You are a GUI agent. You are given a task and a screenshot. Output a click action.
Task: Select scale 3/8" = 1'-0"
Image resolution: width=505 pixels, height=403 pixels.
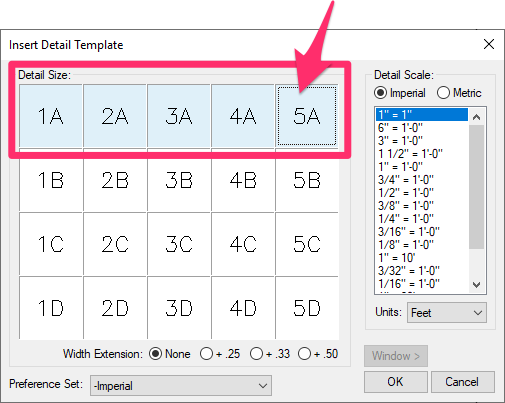(422, 205)
